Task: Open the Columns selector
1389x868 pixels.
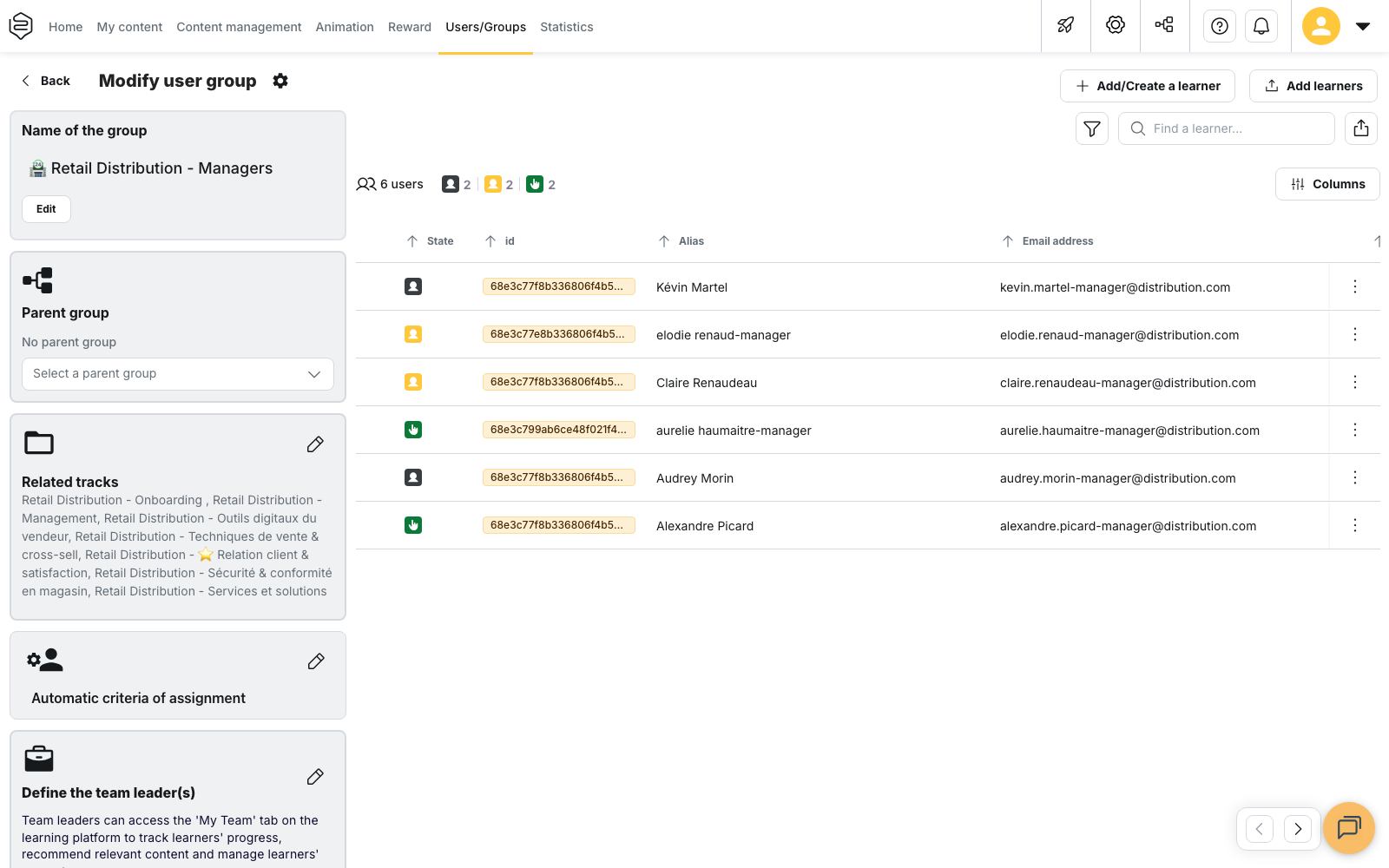Action: (x=1327, y=184)
